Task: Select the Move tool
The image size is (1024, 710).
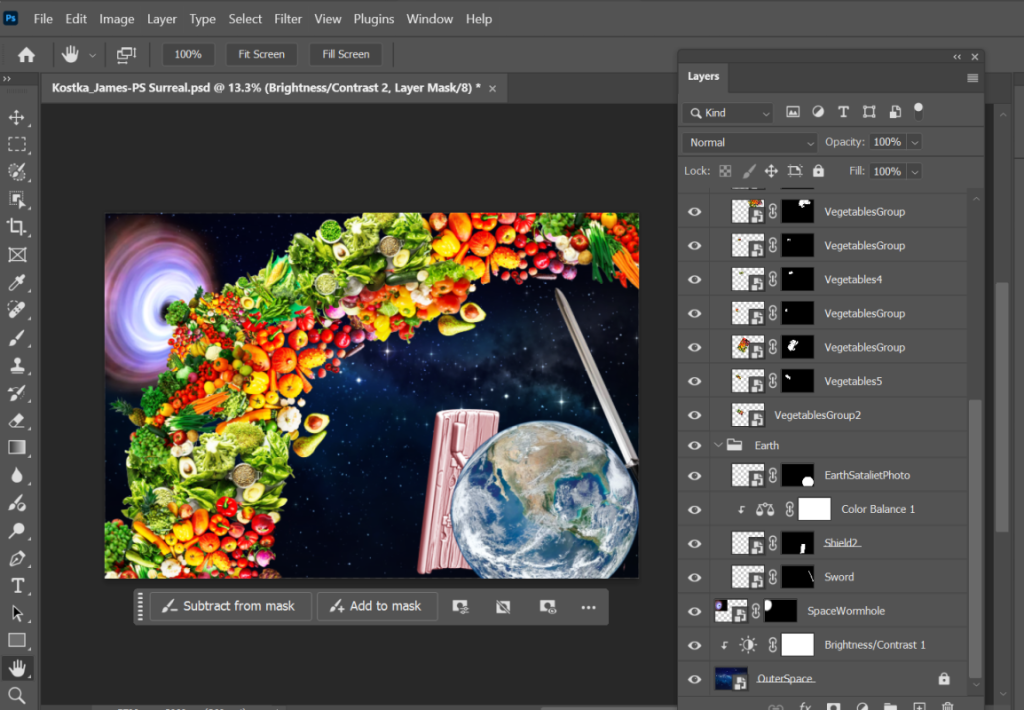Action: point(17,118)
